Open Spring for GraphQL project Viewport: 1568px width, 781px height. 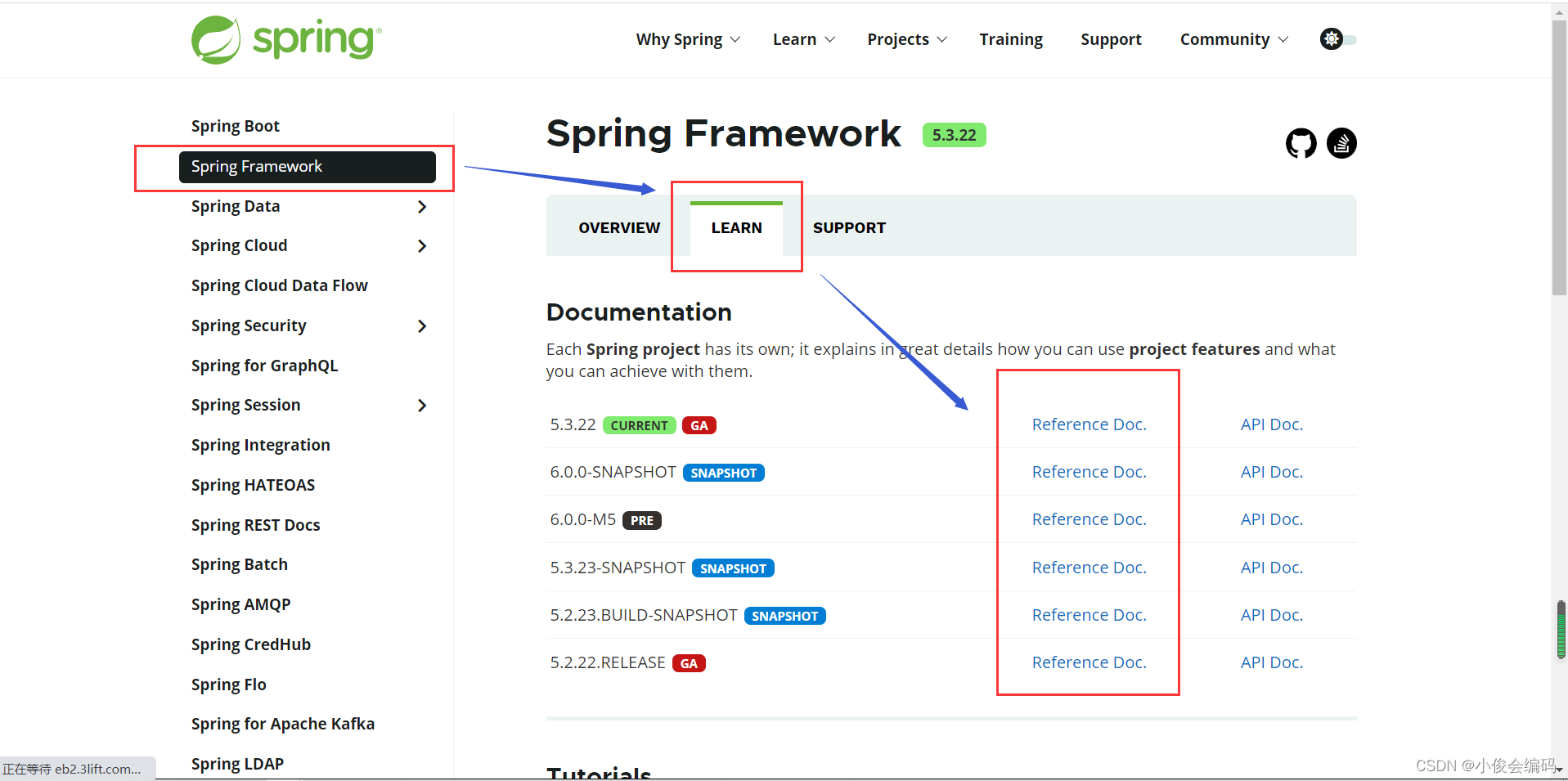pos(264,366)
